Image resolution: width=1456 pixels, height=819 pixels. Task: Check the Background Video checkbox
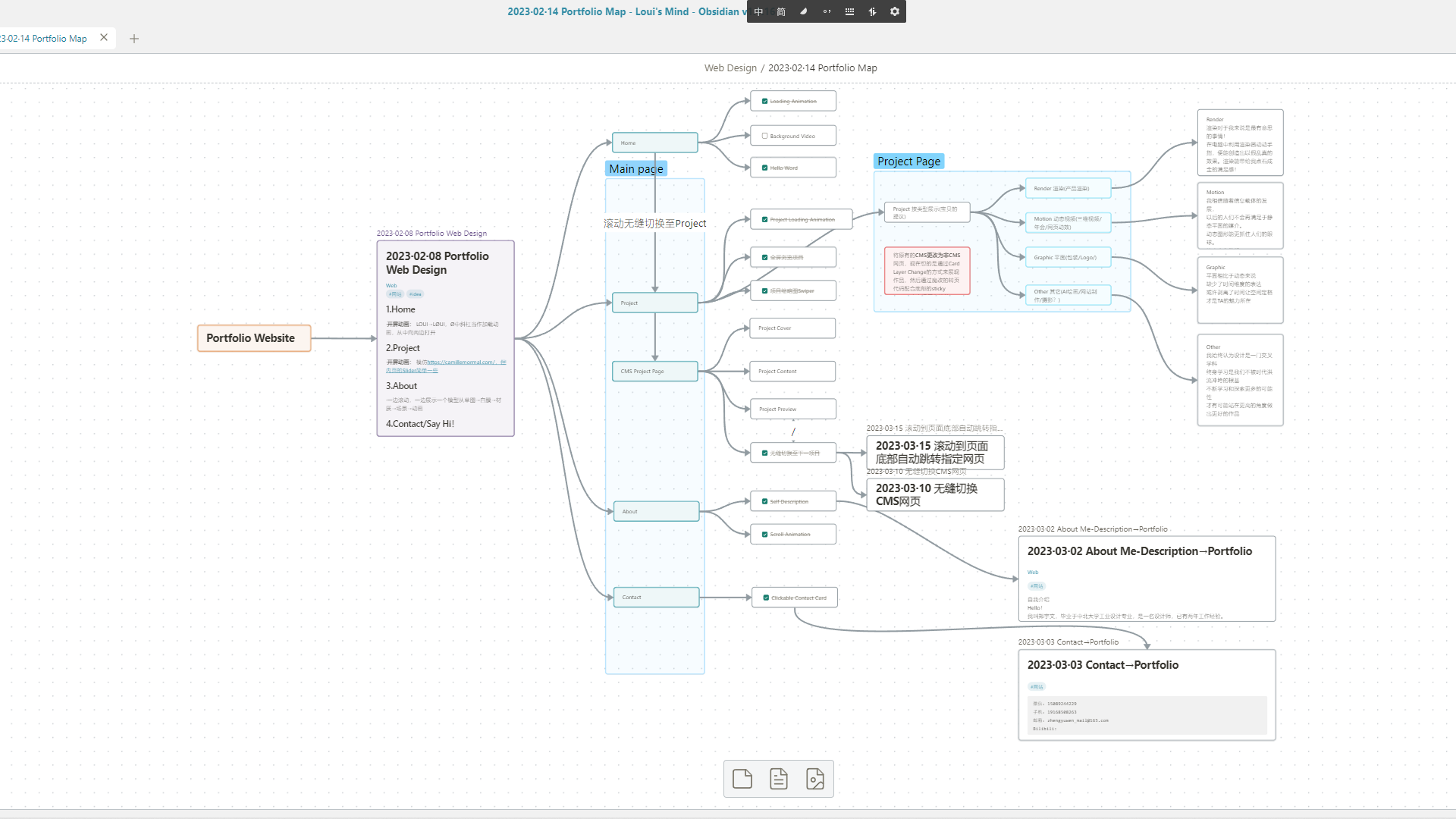(764, 136)
